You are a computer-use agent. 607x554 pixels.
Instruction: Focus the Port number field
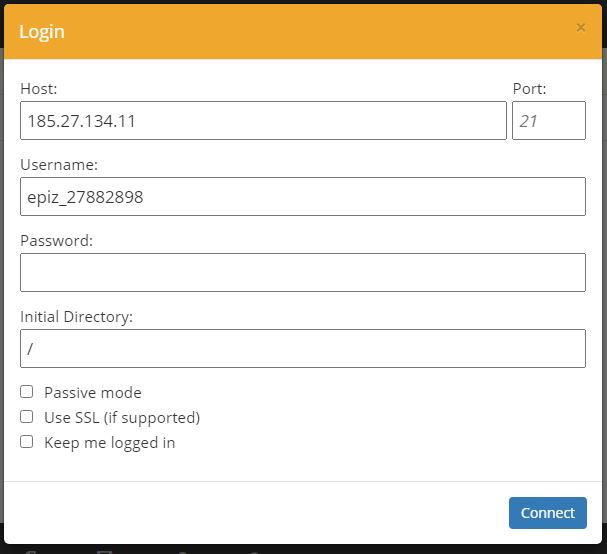(x=548, y=122)
